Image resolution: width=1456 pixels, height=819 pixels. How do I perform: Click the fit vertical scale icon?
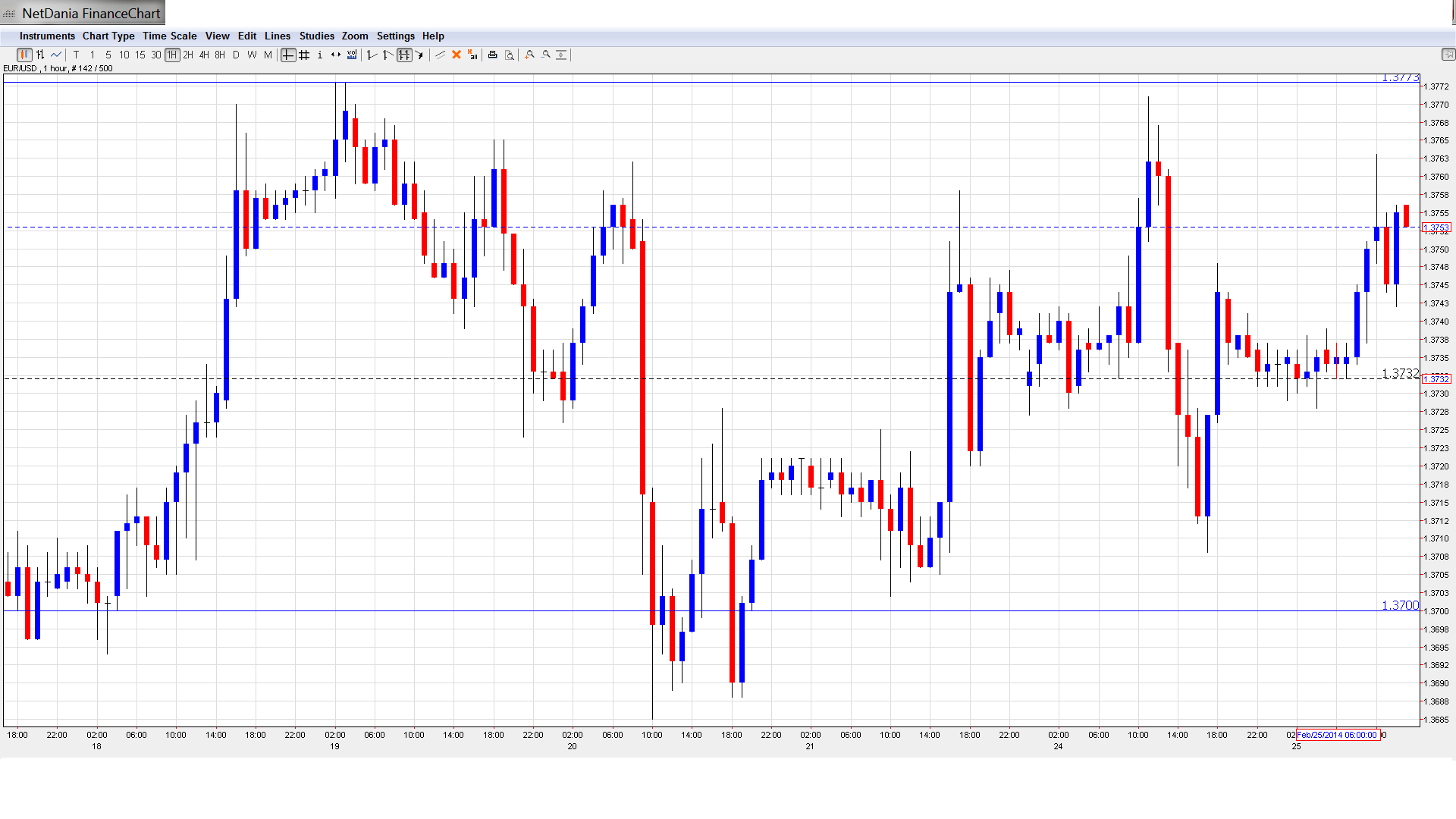[x=561, y=55]
